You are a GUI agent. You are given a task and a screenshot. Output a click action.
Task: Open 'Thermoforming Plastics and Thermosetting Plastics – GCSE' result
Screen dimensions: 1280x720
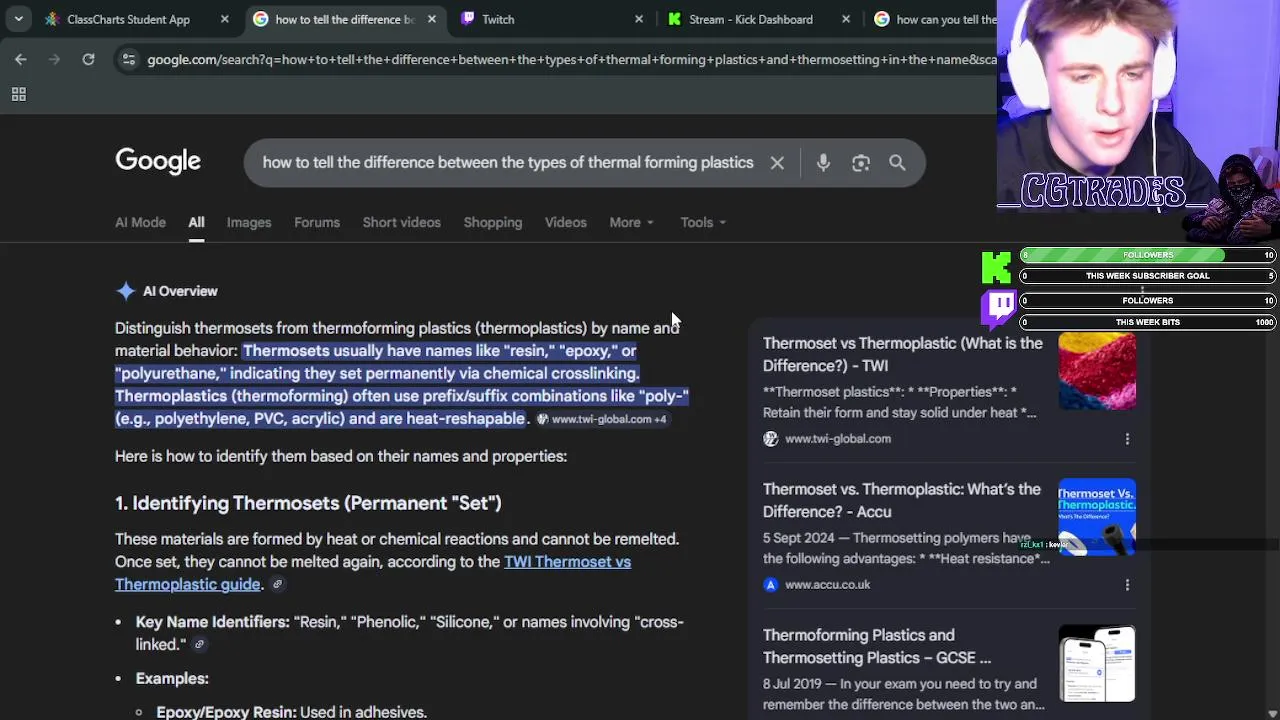(x=877, y=646)
